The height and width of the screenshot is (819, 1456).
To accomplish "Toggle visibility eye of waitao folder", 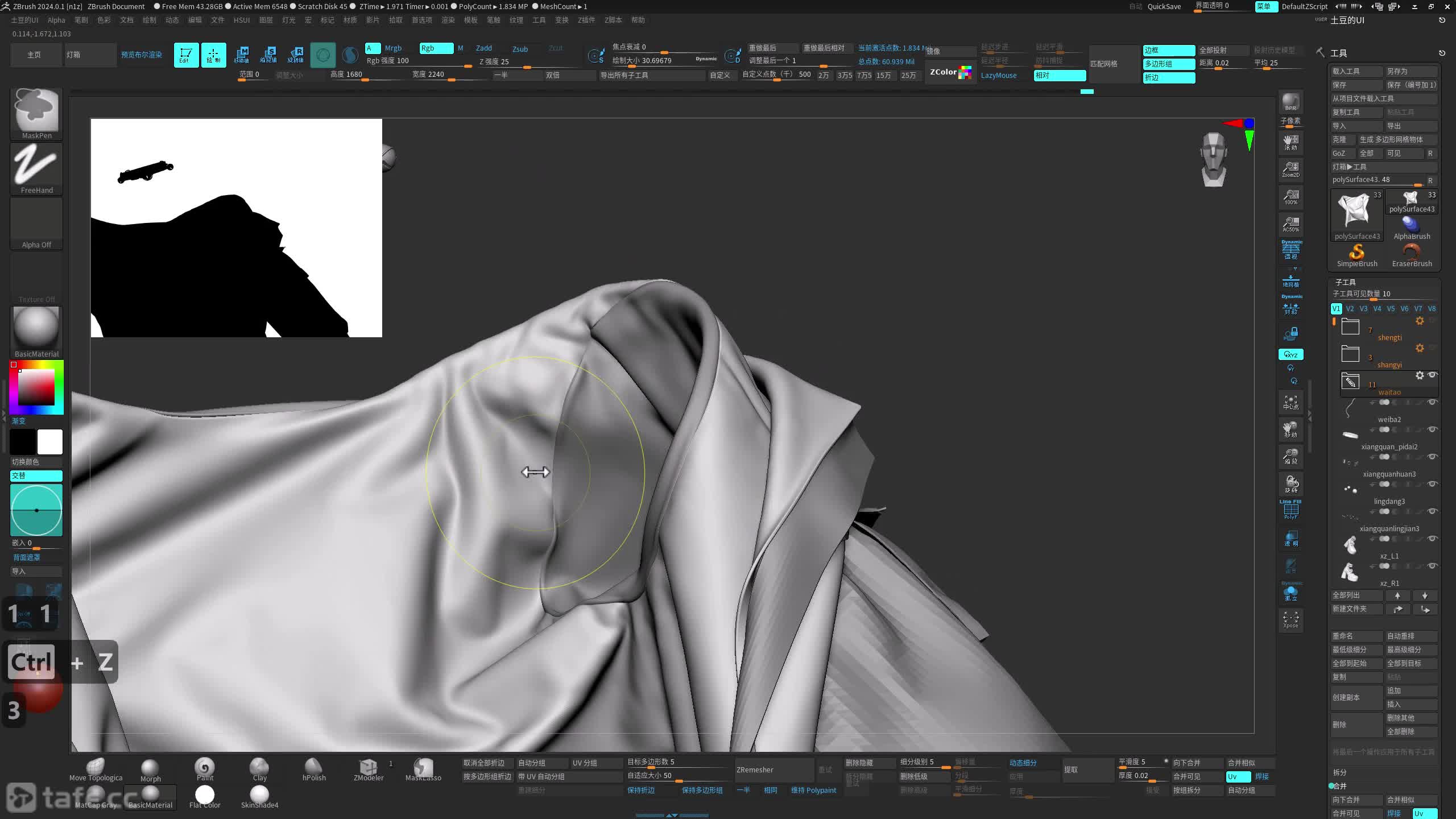I will [x=1433, y=375].
